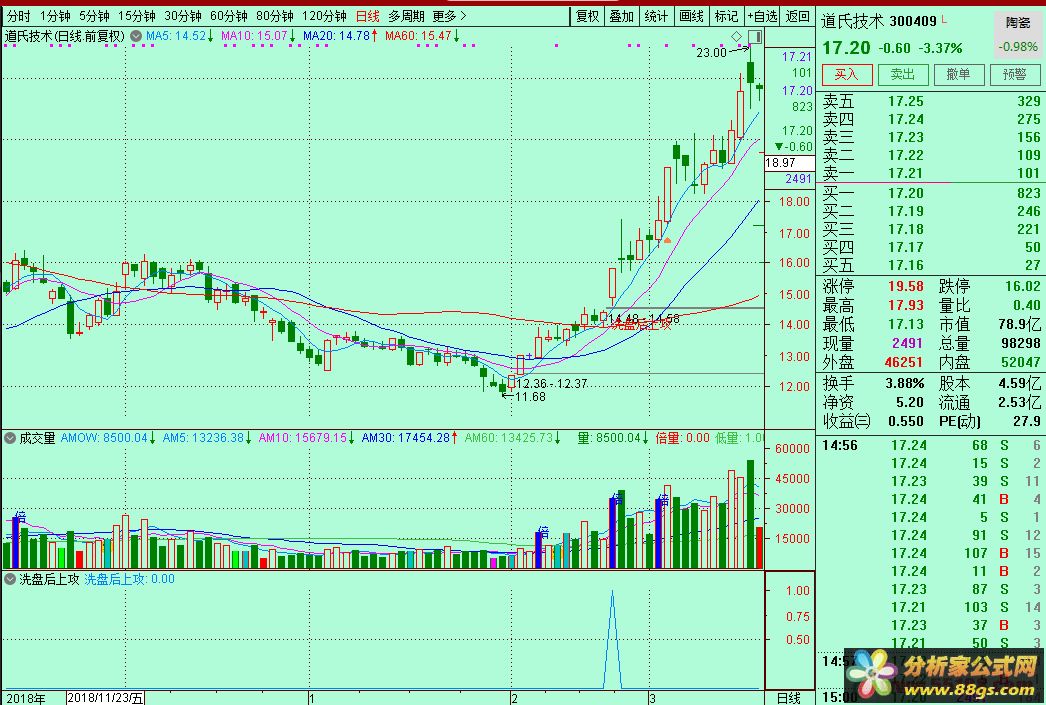Click the 日线 period label at chart bottom-right
The width and height of the screenshot is (1046, 705).
point(789,698)
